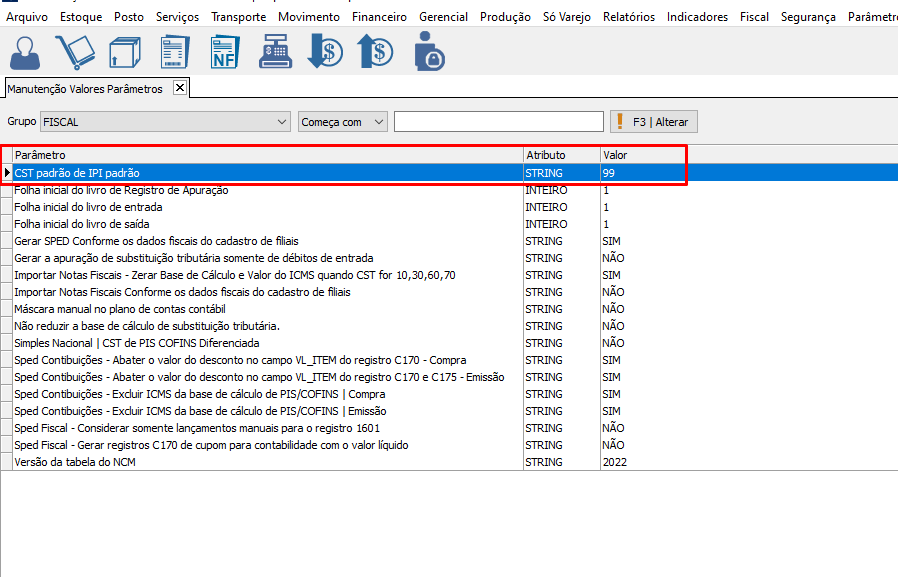Click the package box toolbar icon
Screen dimensions: 898x577
click(x=124, y=51)
